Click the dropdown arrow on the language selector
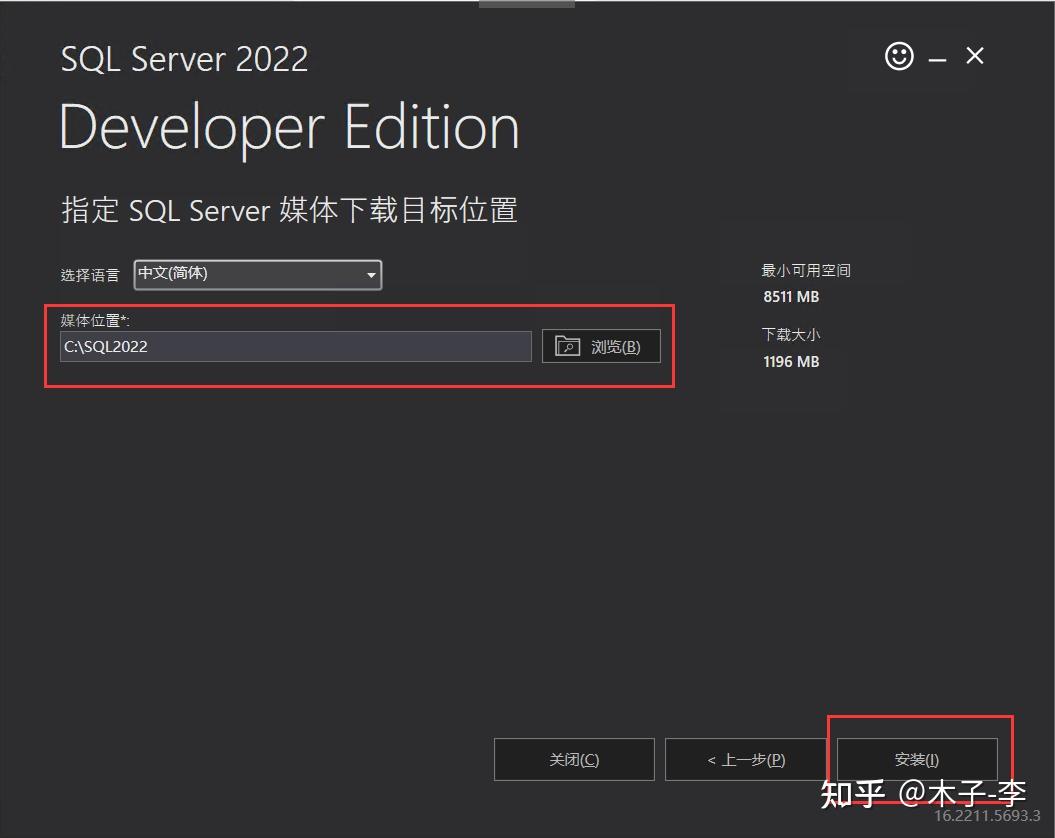Viewport: 1055px width, 838px height. pos(370,275)
